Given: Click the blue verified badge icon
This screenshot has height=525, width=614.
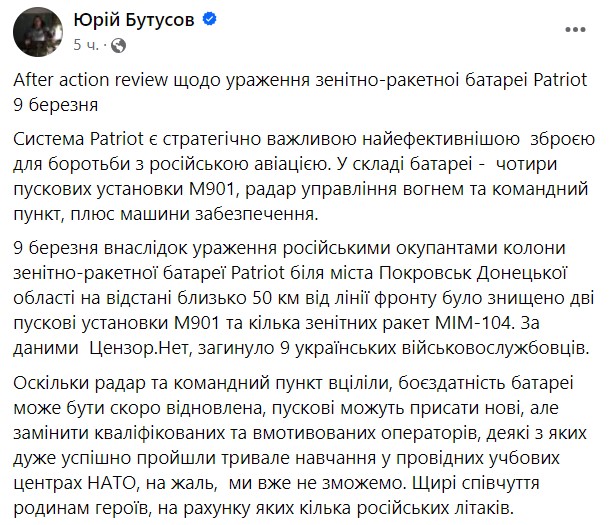Looking at the screenshot, I should pos(209,19).
